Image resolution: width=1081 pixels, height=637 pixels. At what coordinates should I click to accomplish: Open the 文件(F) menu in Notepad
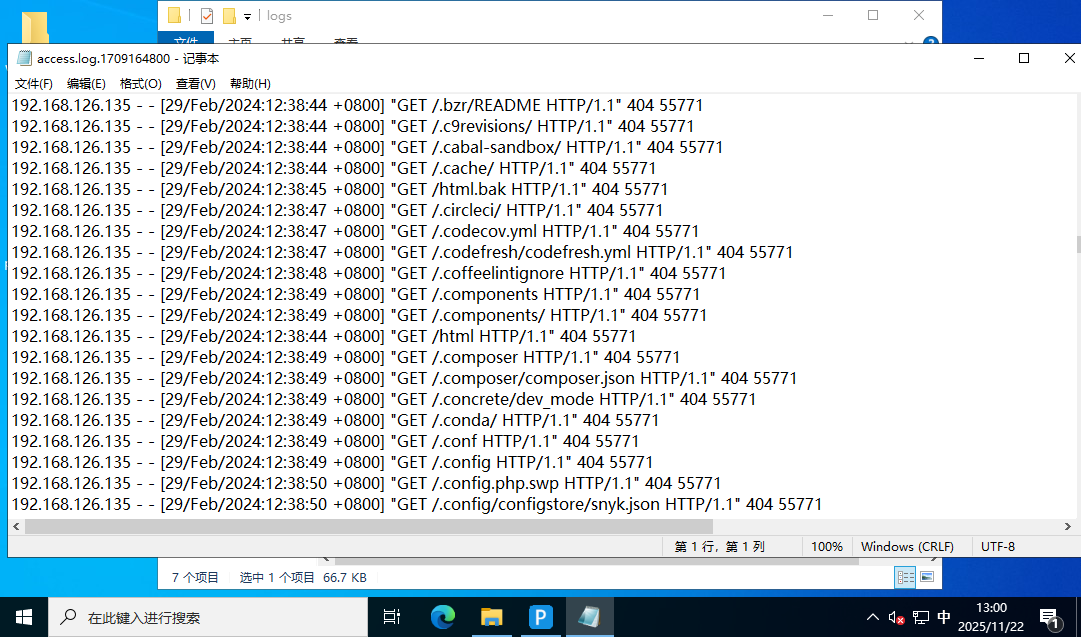pyautogui.click(x=34, y=83)
